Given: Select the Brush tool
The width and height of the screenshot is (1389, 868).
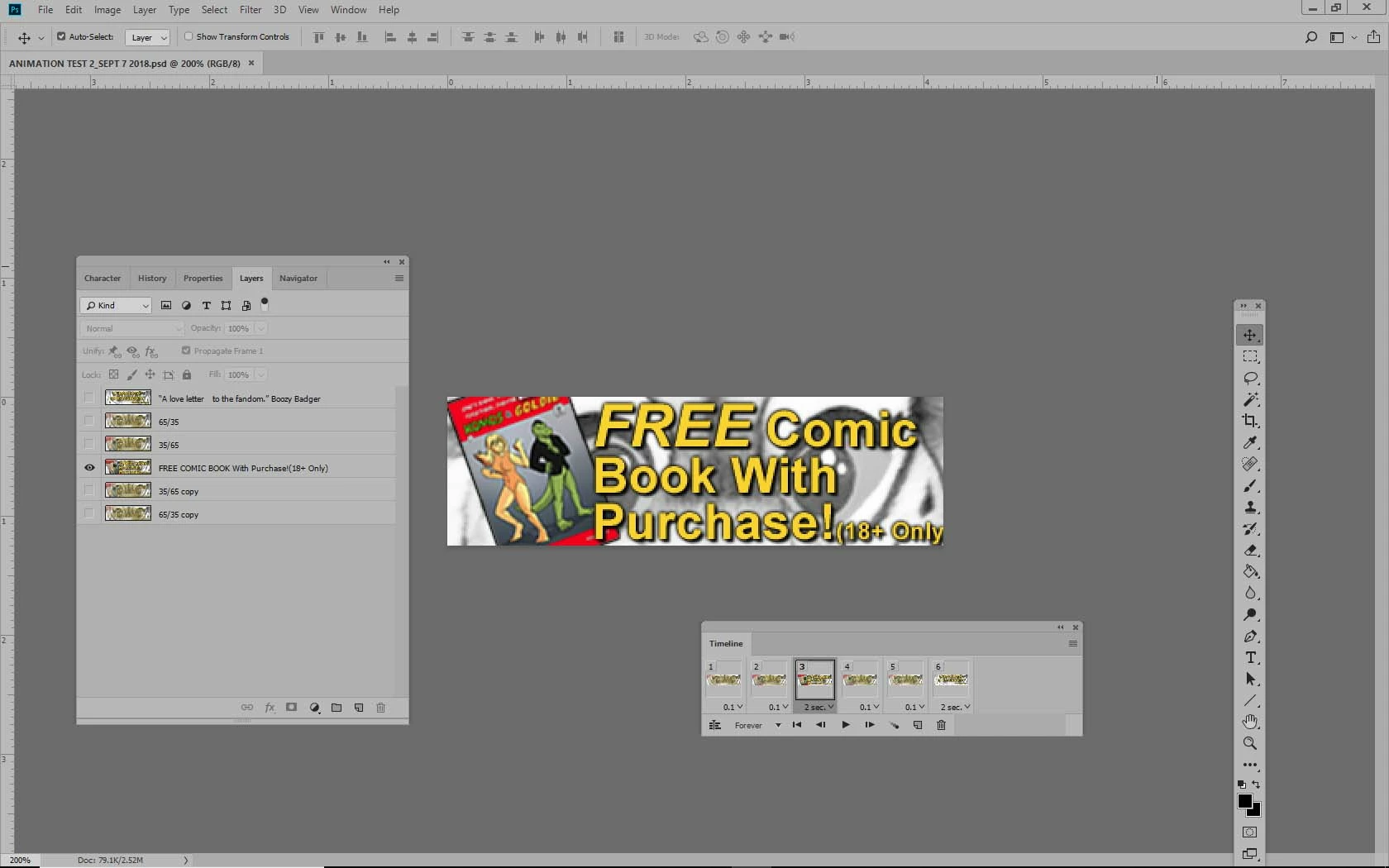Looking at the screenshot, I should coord(1249,485).
